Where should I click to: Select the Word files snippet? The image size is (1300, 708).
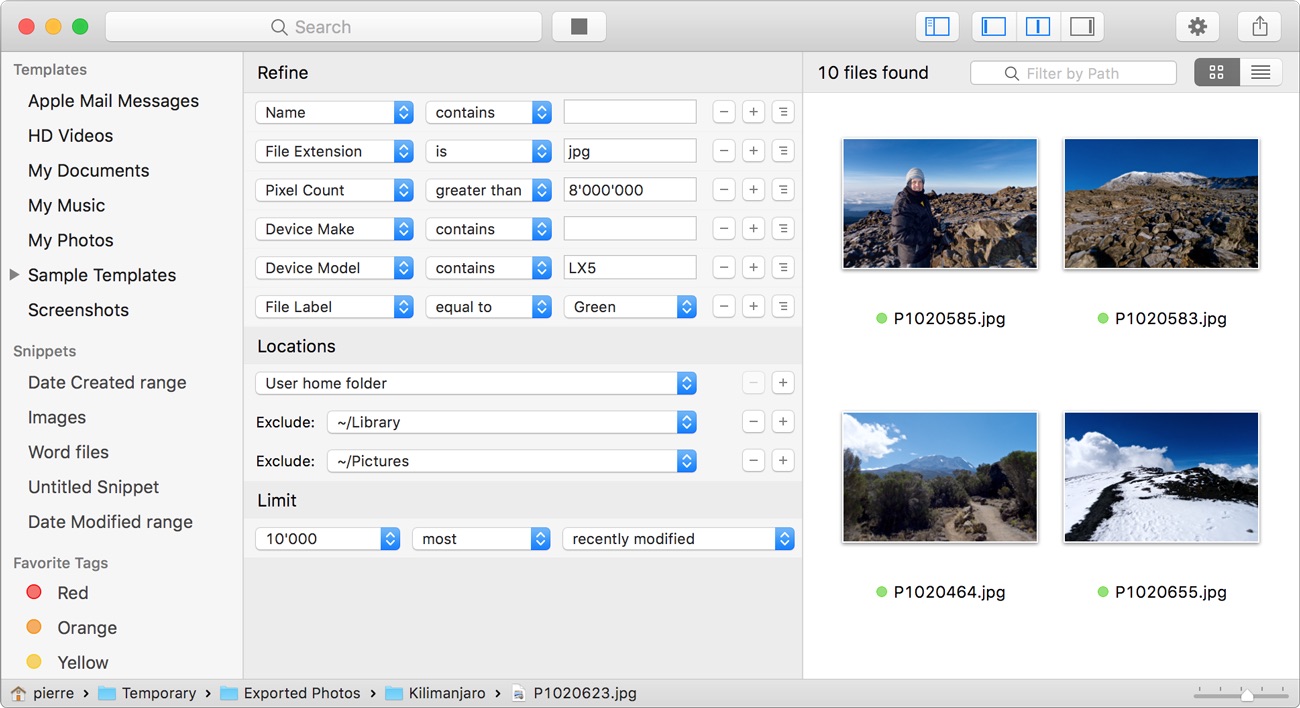point(68,452)
